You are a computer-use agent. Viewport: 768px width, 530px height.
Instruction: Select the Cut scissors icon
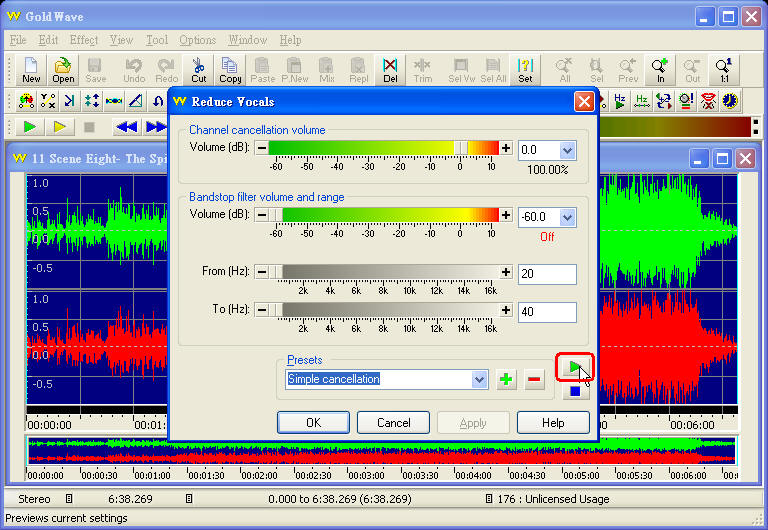tap(199, 71)
